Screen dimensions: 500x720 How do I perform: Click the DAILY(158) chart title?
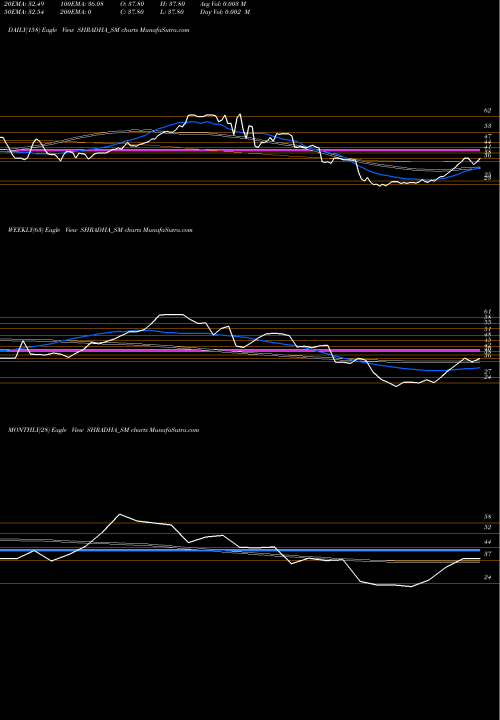(99, 30)
